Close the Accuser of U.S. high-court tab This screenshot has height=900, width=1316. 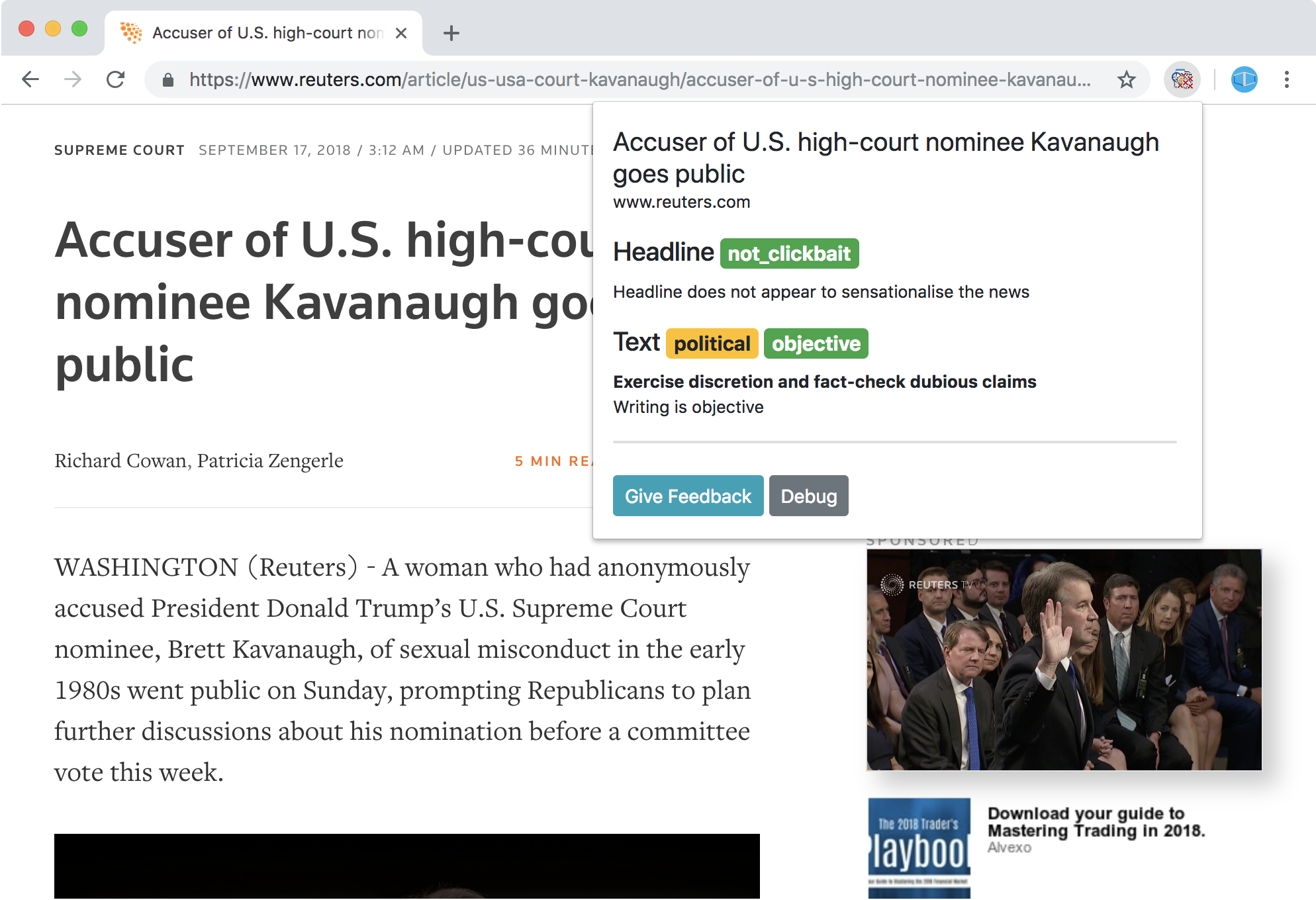click(x=401, y=33)
